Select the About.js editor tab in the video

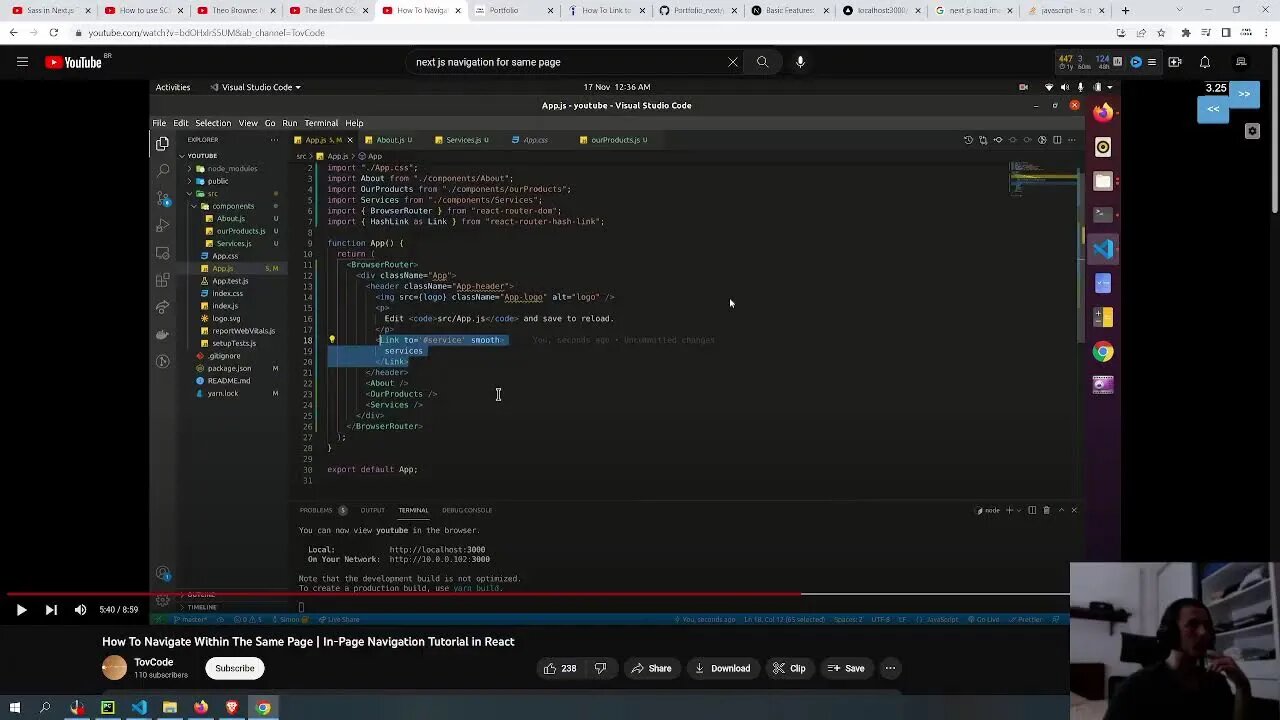pos(390,140)
